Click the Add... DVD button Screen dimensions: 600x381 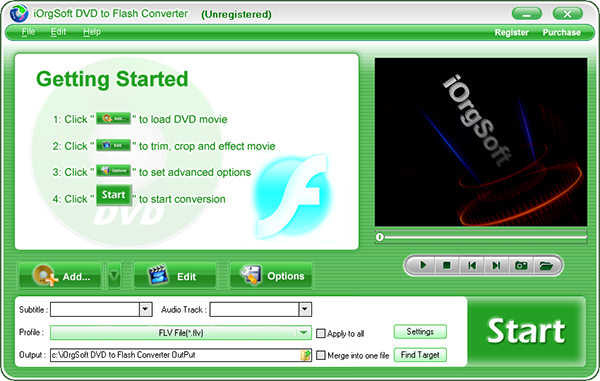pos(60,275)
